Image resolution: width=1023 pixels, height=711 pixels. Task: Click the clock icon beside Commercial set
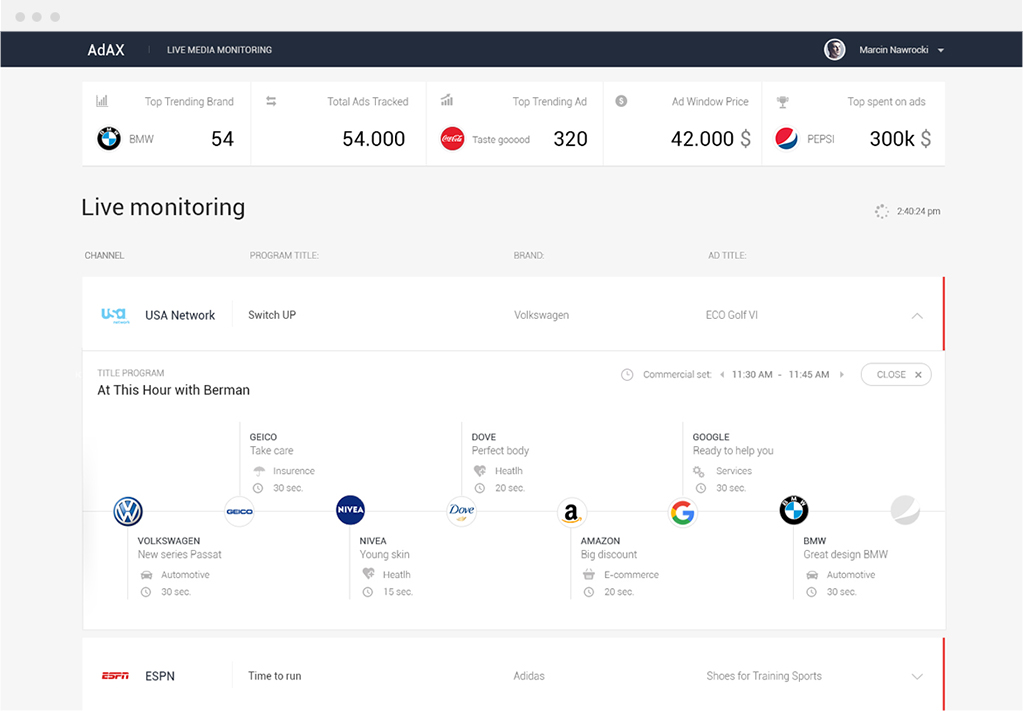627,374
